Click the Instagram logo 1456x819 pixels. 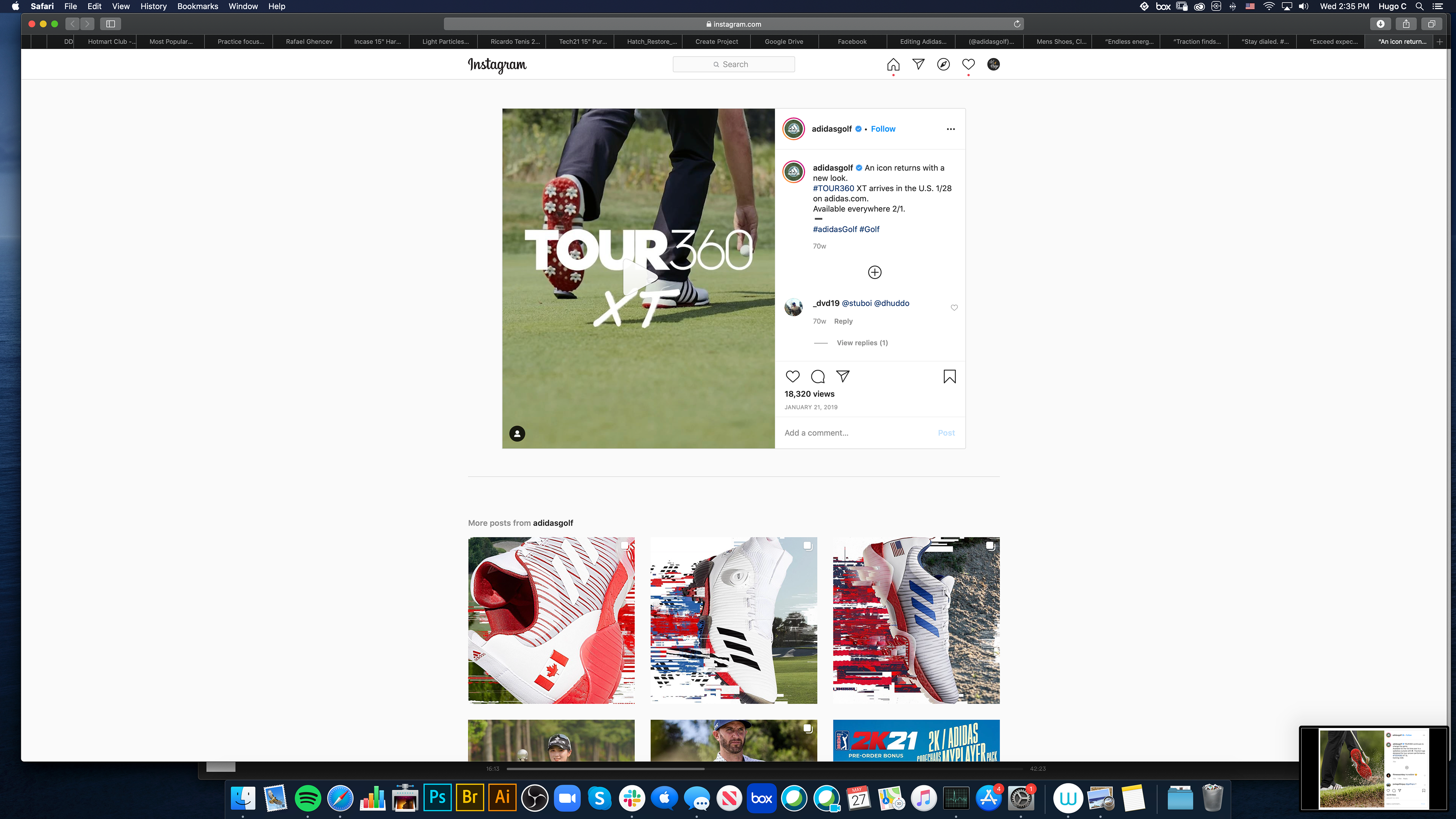(x=497, y=65)
